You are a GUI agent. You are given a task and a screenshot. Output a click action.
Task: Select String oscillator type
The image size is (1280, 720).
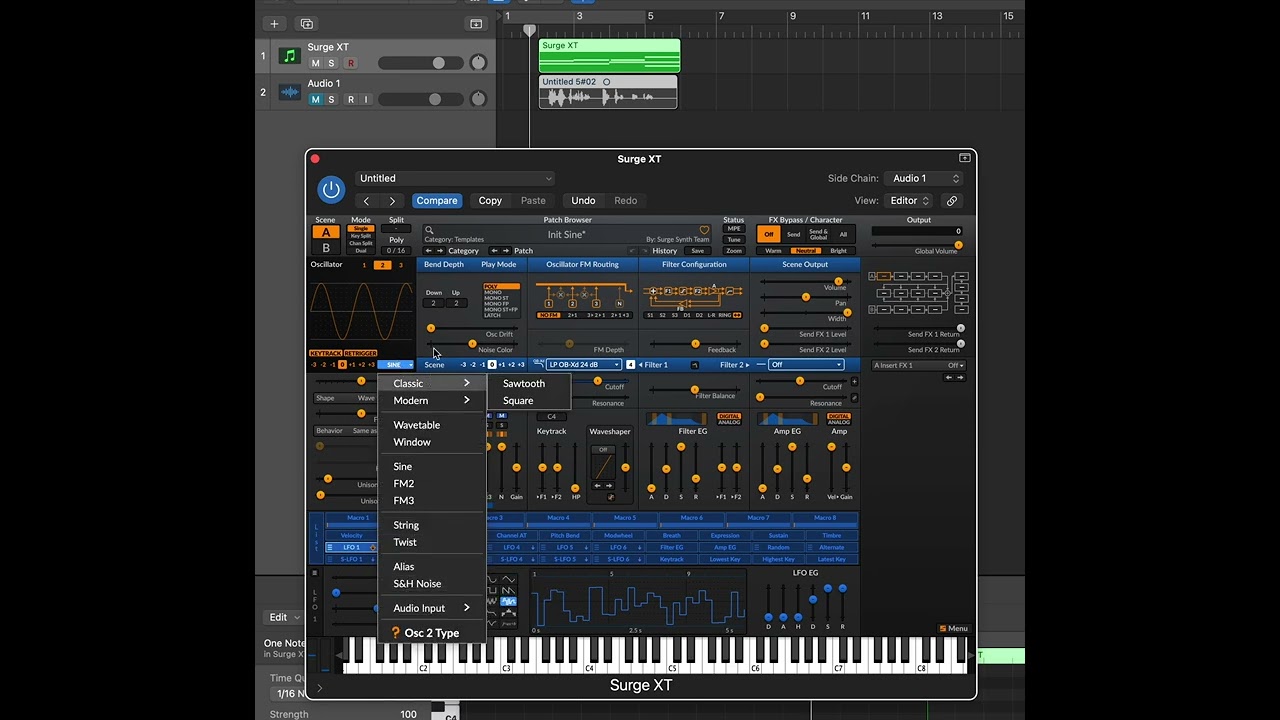click(x=406, y=525)
